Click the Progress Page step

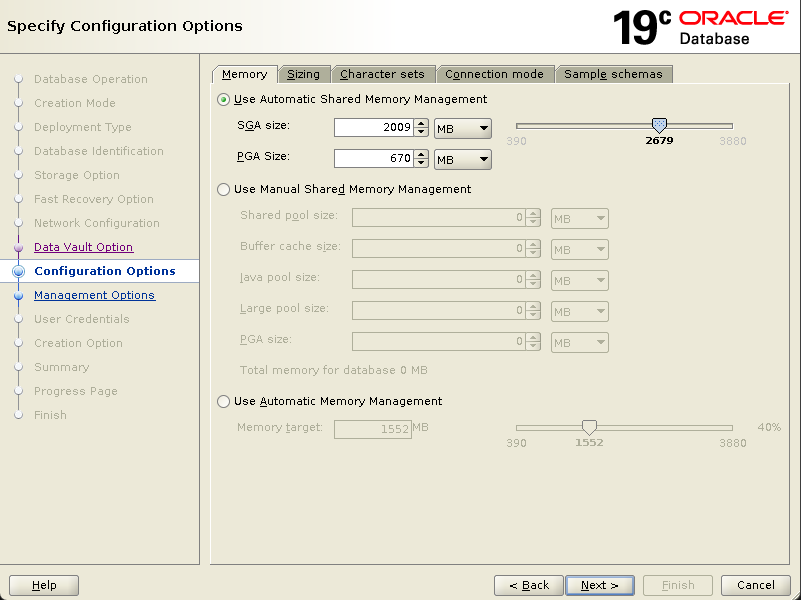click(76, 391)
